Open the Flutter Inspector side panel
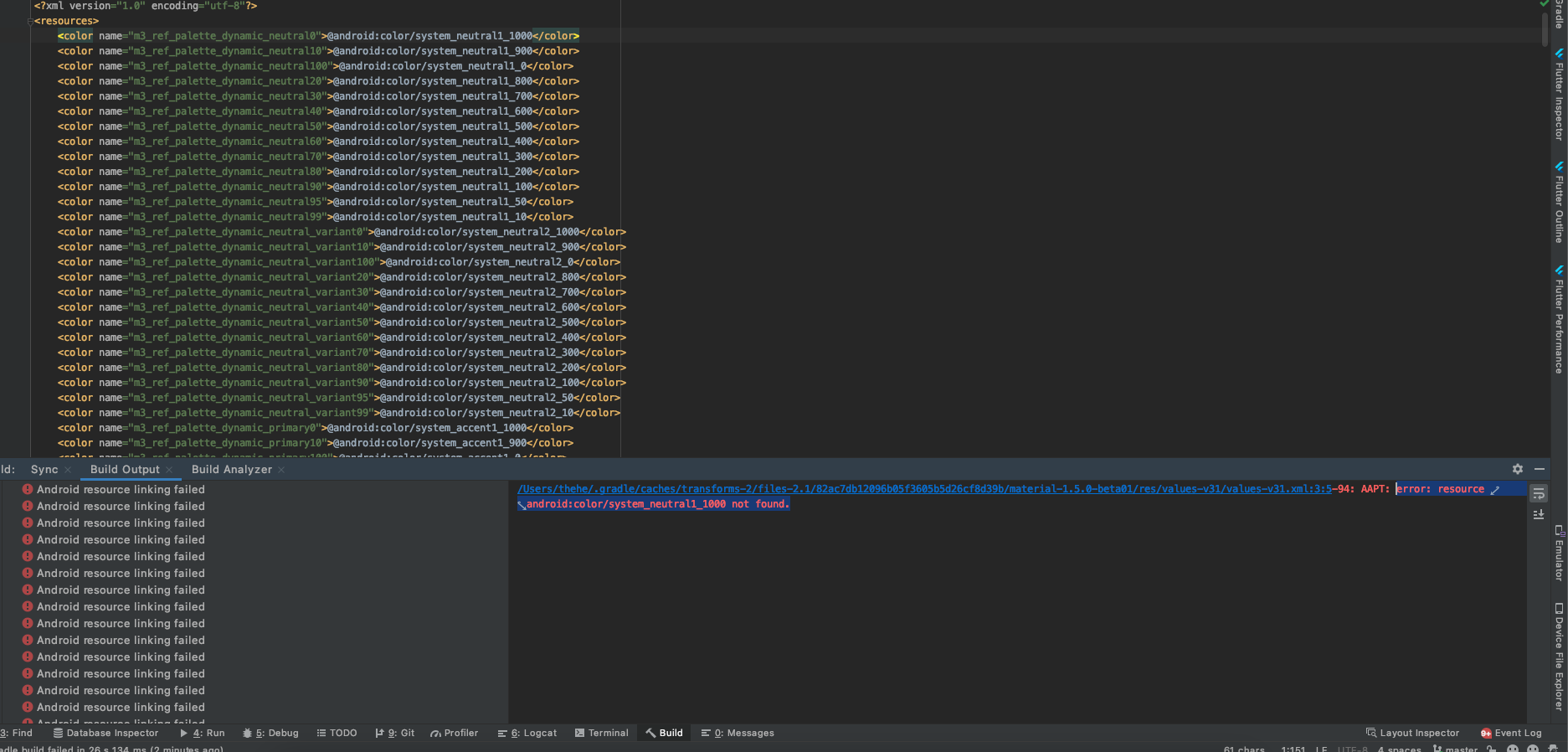Viewport: 1568px width, 752px height. coord(1559,95)
